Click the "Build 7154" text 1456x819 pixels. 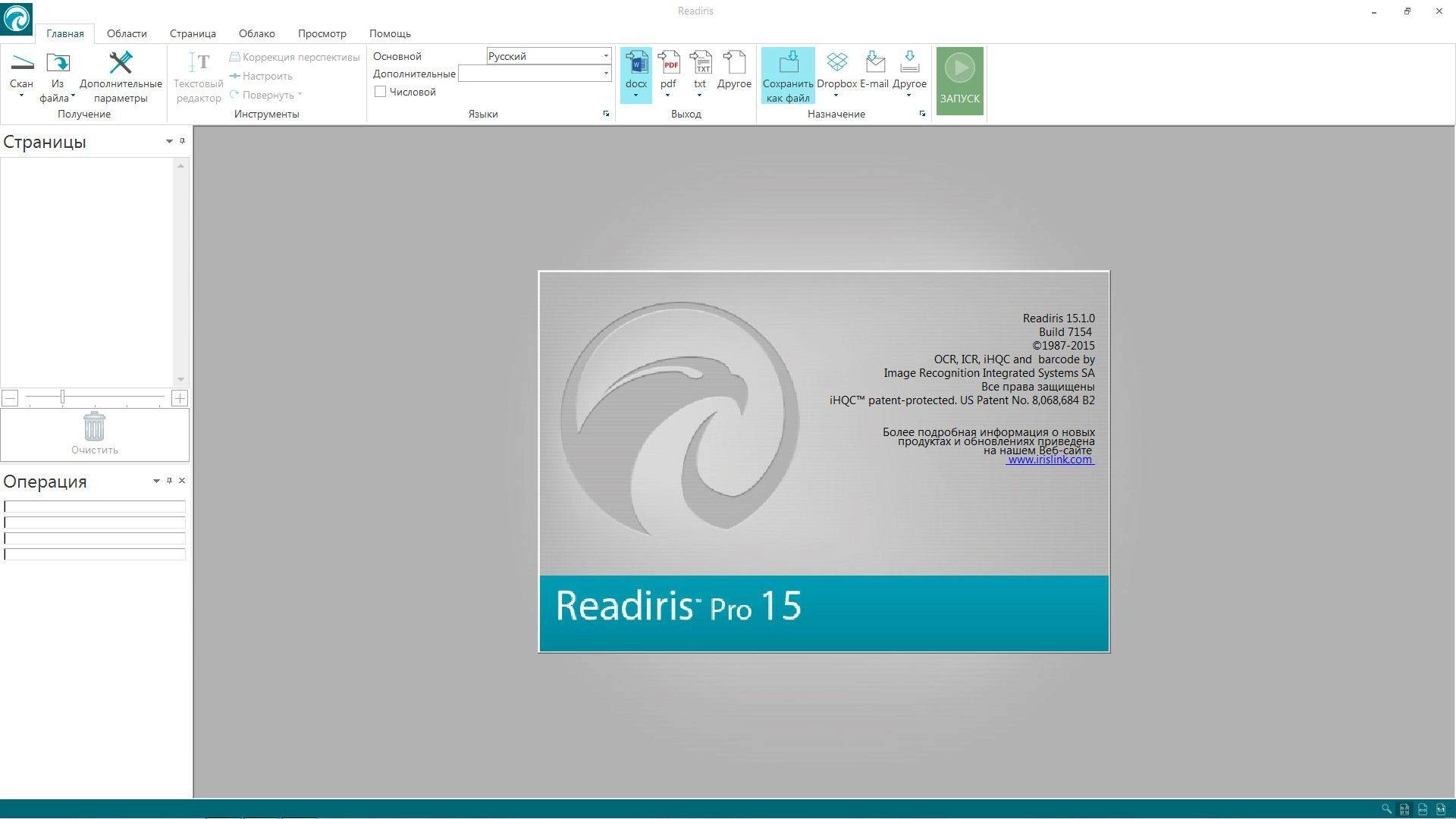click(1065, 332)
